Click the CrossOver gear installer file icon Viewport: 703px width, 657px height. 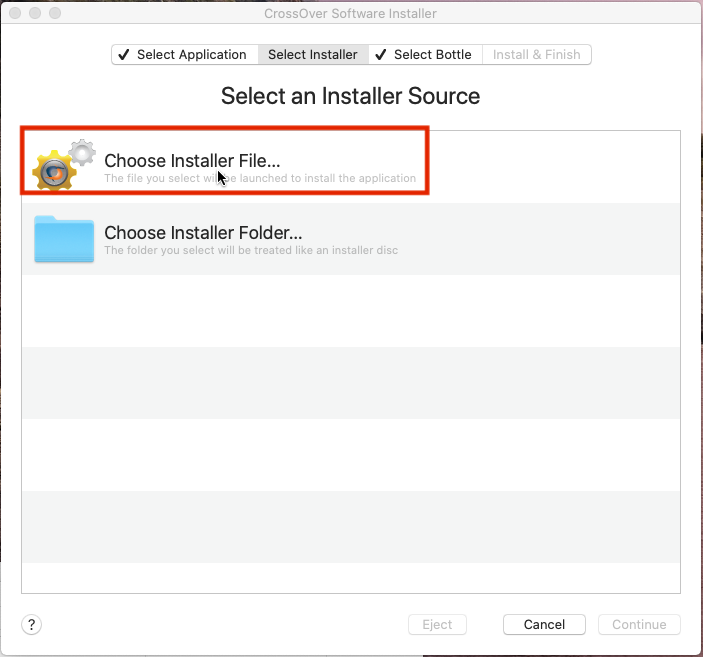[x=64, y=164]
